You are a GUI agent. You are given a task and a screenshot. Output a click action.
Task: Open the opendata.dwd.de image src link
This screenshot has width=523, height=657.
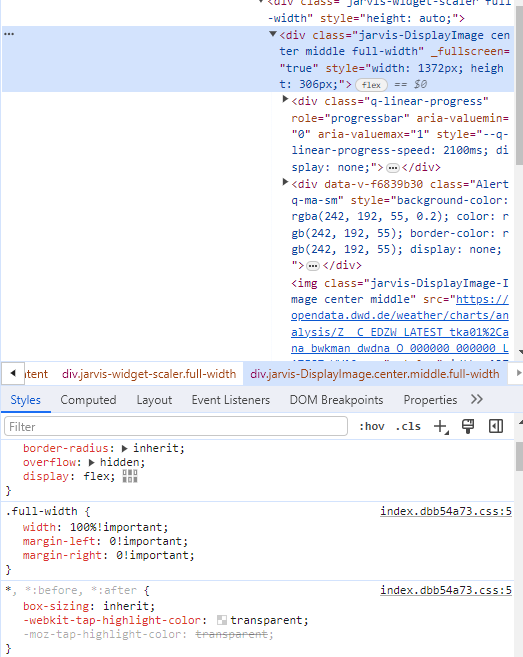point(400,323)
